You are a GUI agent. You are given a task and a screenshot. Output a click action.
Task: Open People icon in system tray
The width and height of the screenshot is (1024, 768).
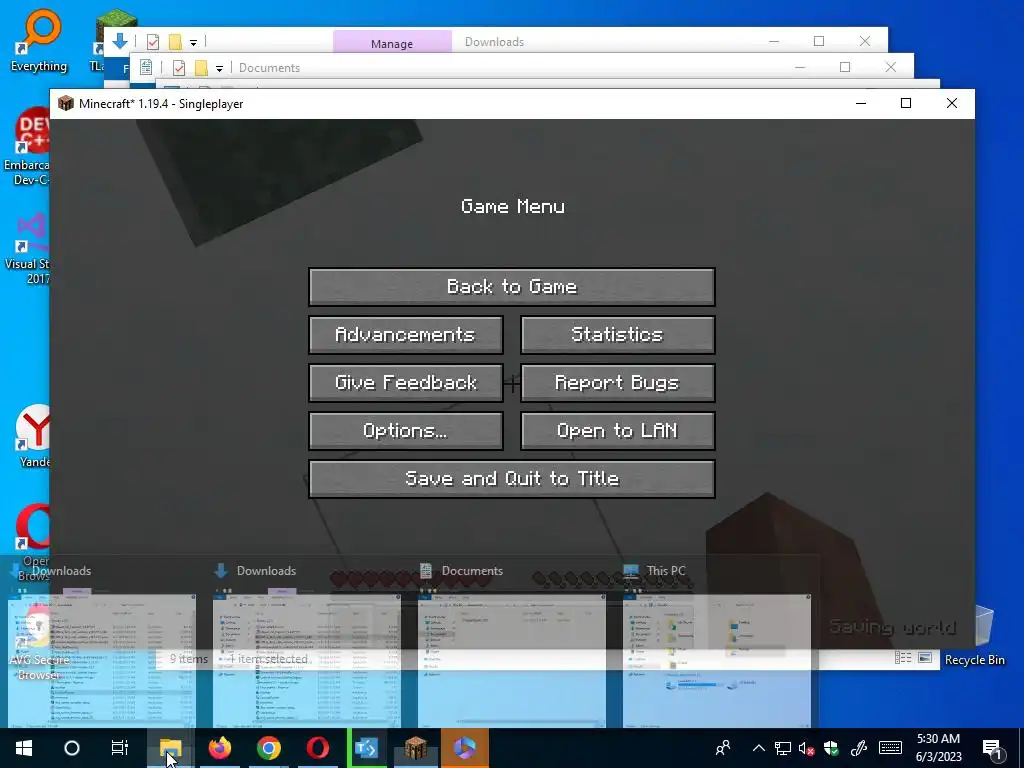coord(723,748)
